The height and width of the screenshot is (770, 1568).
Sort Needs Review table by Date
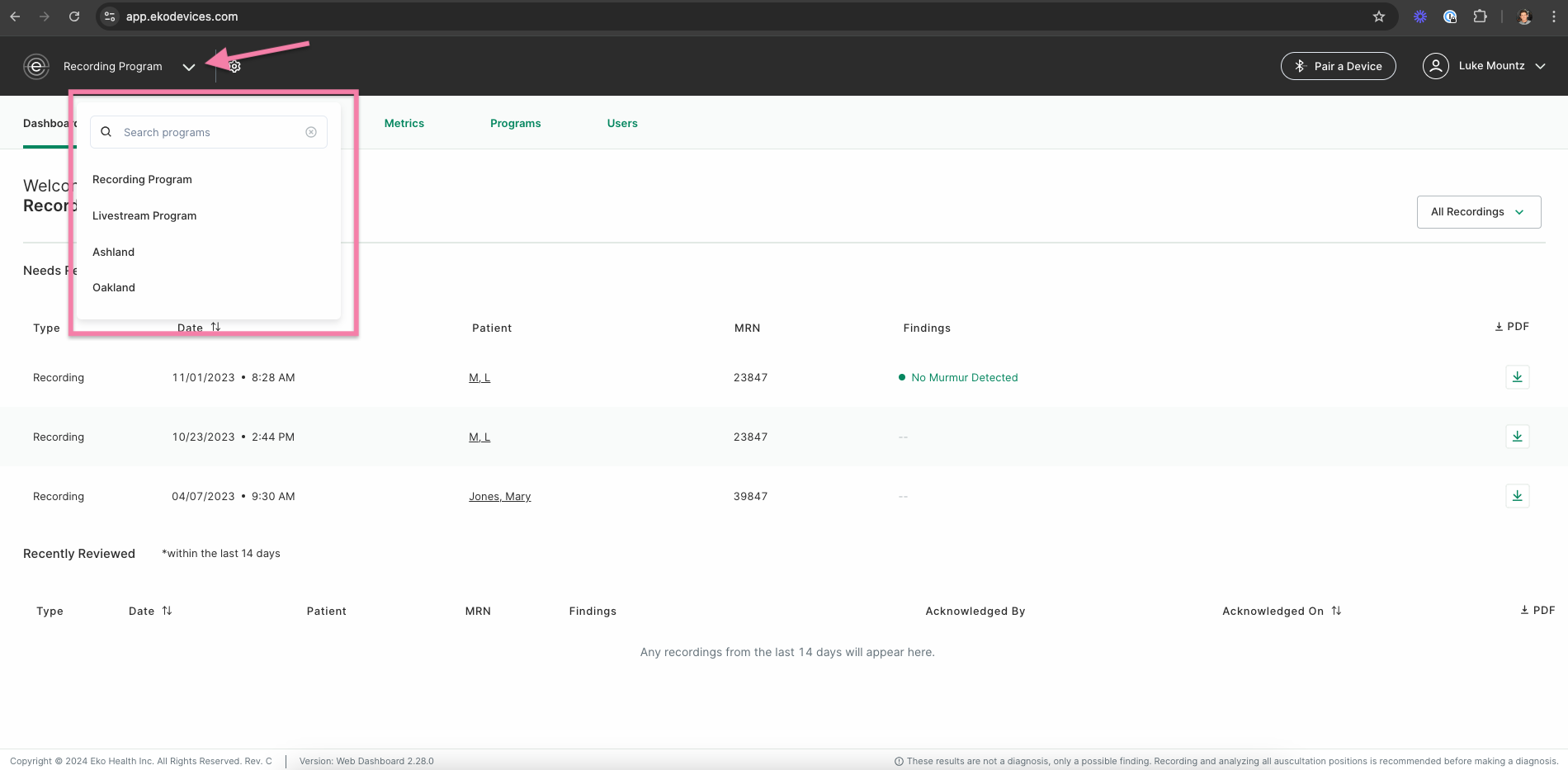click(215, 328)
